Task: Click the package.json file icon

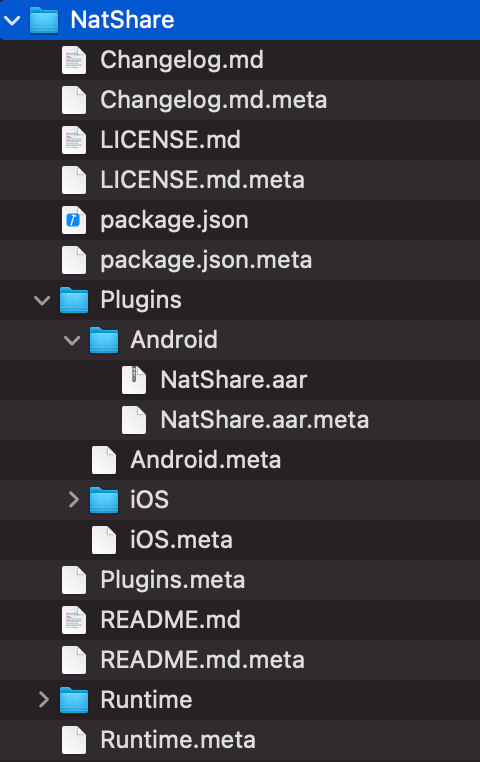Action: (x=74, y=220)
